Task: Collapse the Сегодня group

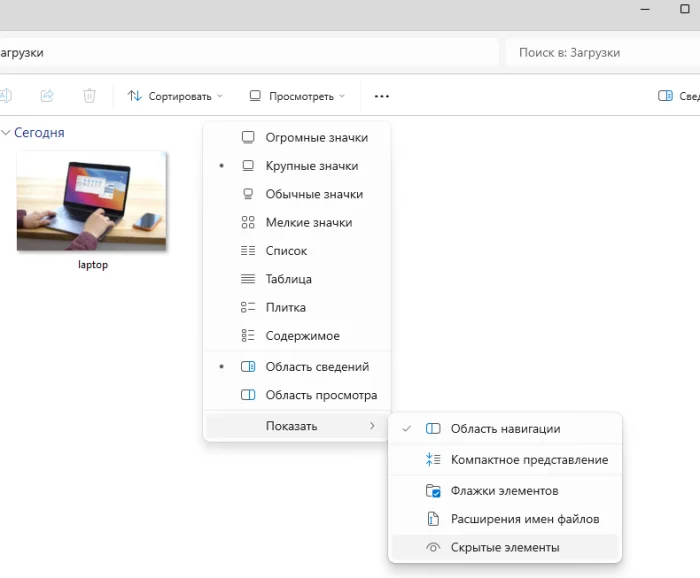Action: click(6, 133)
